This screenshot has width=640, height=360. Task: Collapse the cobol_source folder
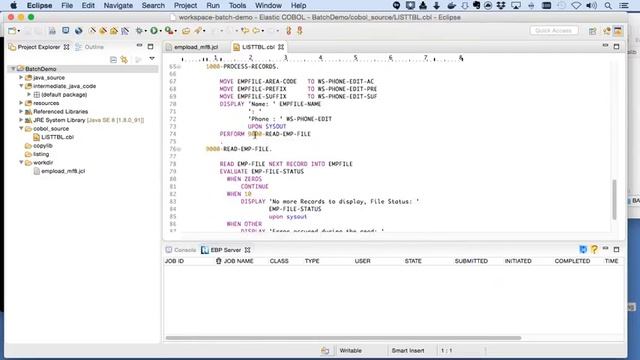[21, 129]
